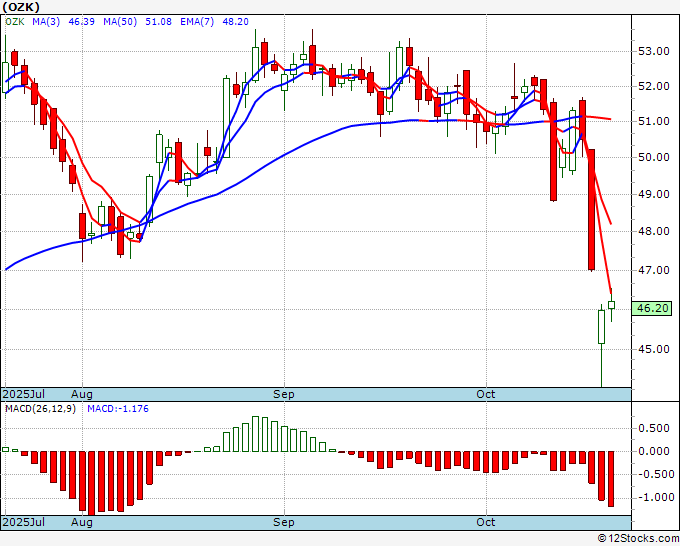Click Oct on the price chart time axis

pos(486,394)
